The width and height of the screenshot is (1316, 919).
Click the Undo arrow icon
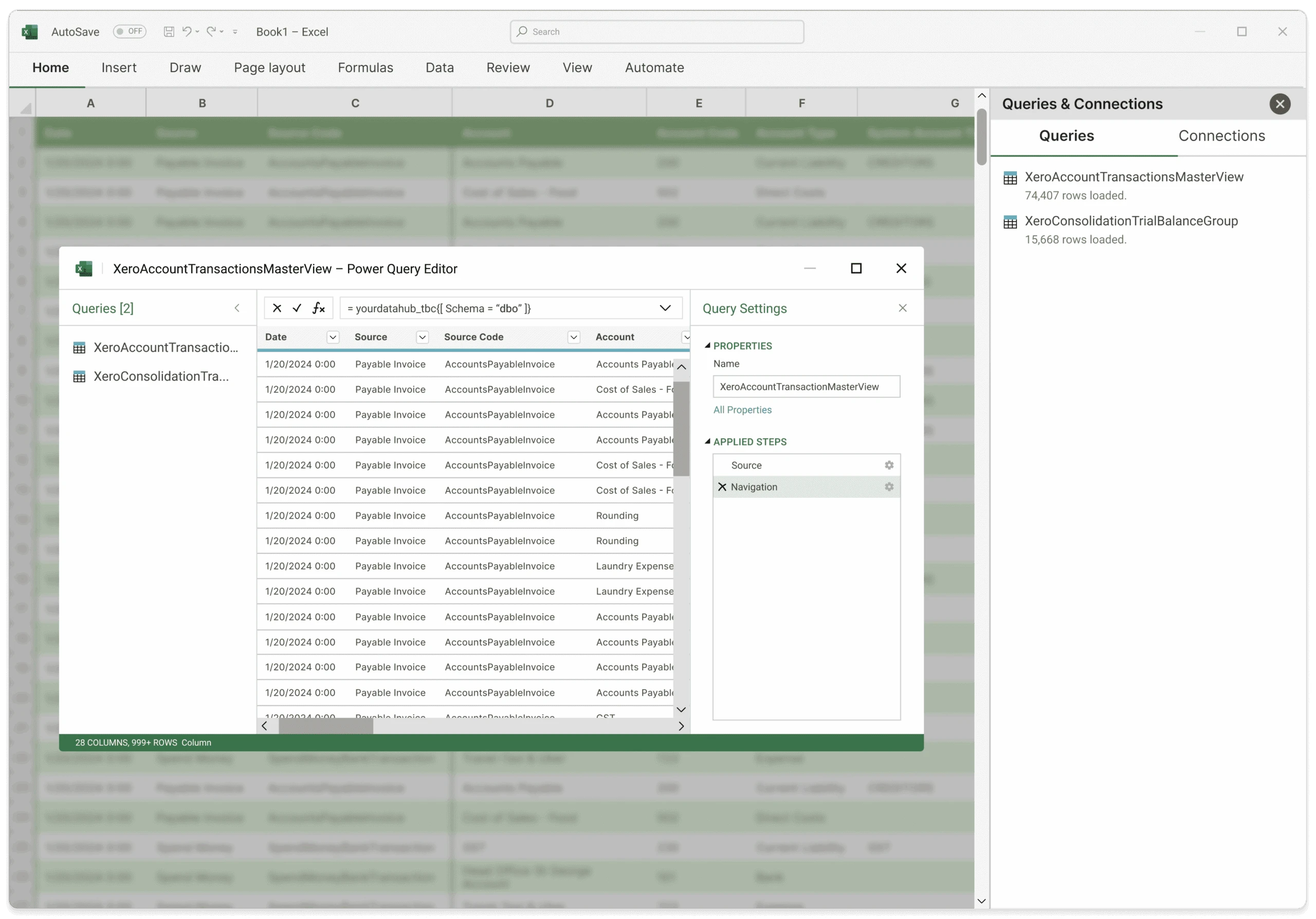coord(187,31)
